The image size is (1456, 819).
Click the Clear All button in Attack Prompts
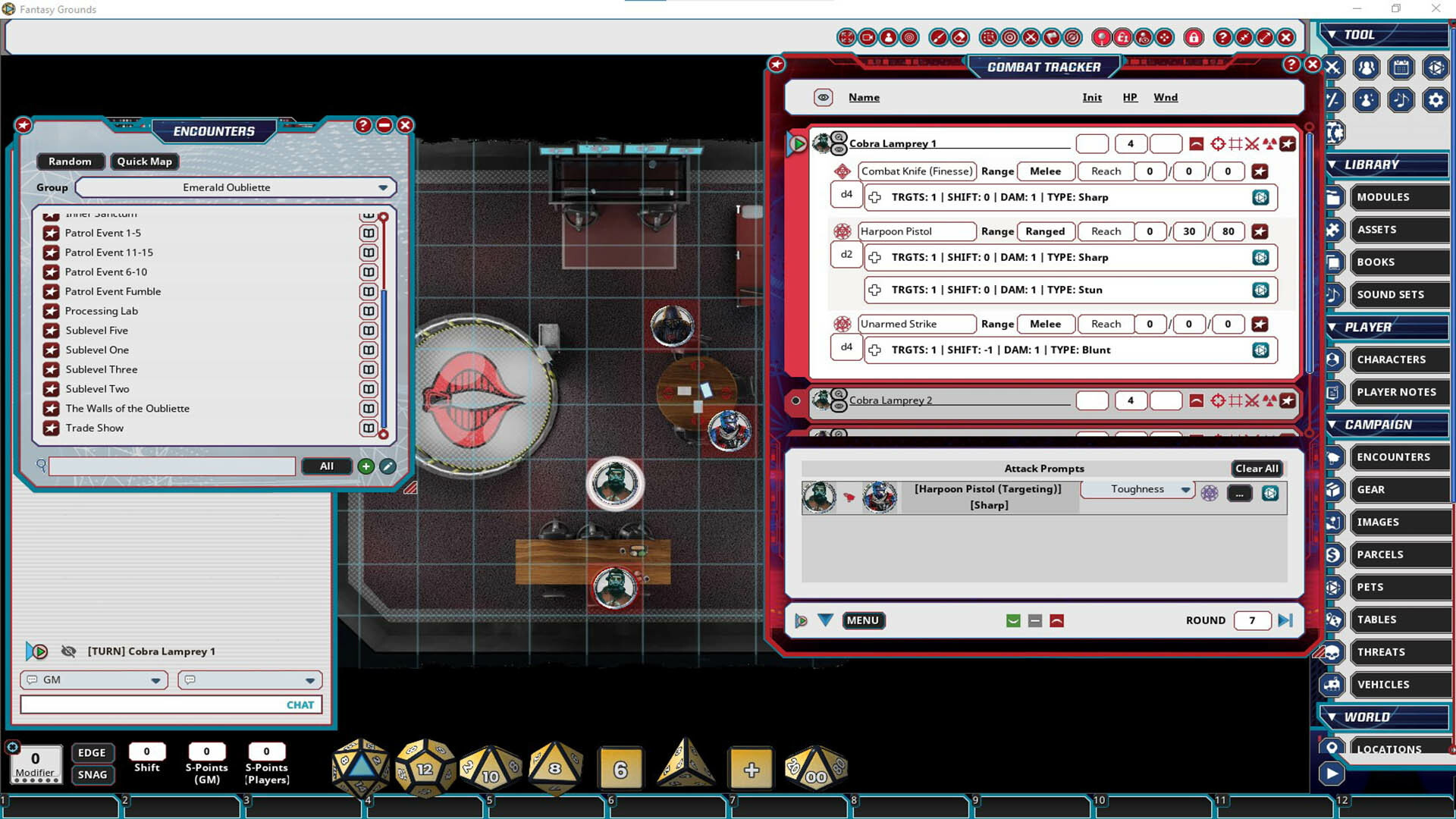[x=1257, y=469]
